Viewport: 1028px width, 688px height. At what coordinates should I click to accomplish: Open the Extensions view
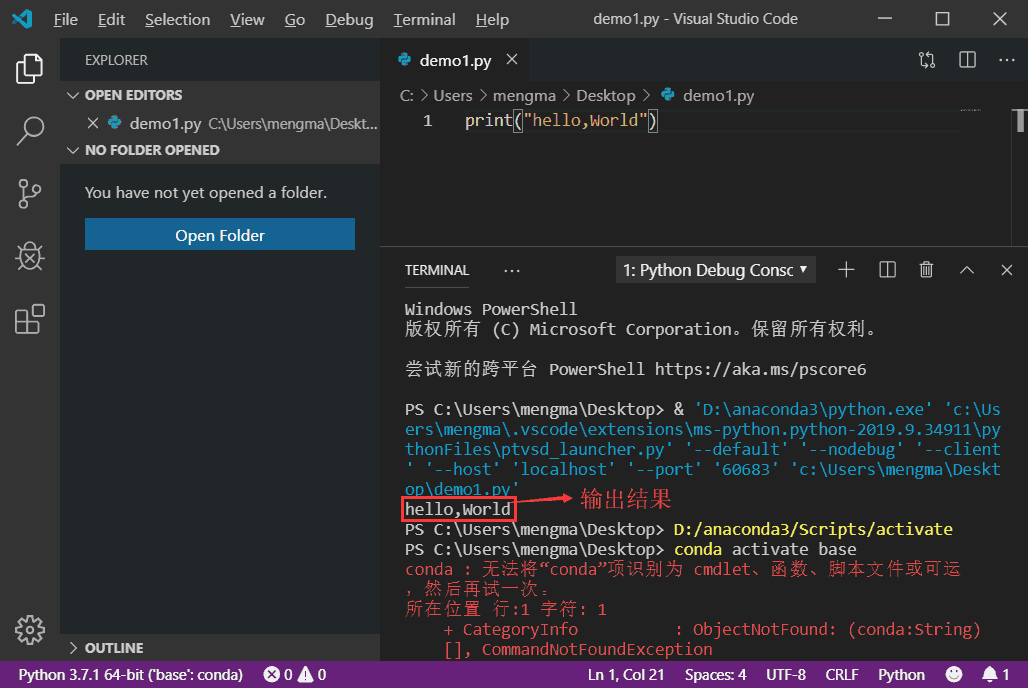pyautogui.click(x=29, y=318)
